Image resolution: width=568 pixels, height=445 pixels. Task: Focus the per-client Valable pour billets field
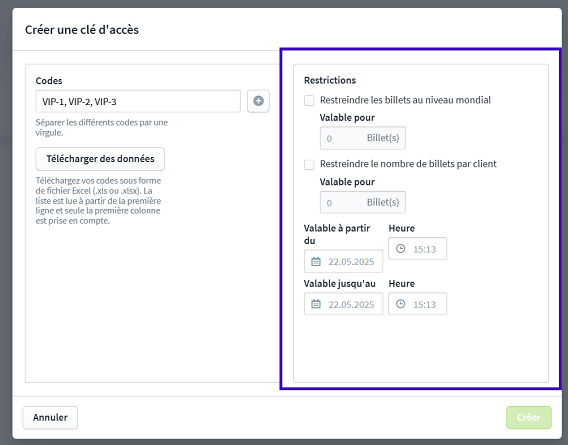point(363,202)
